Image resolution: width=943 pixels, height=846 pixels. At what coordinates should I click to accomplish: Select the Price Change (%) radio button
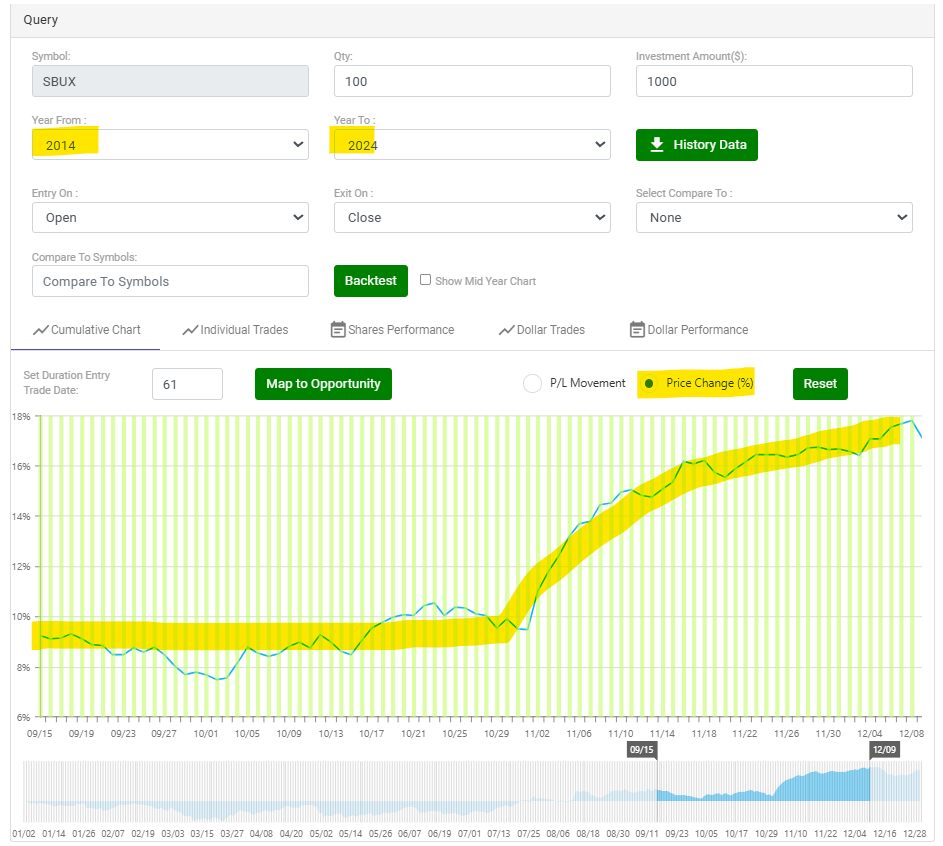(649, 383)
